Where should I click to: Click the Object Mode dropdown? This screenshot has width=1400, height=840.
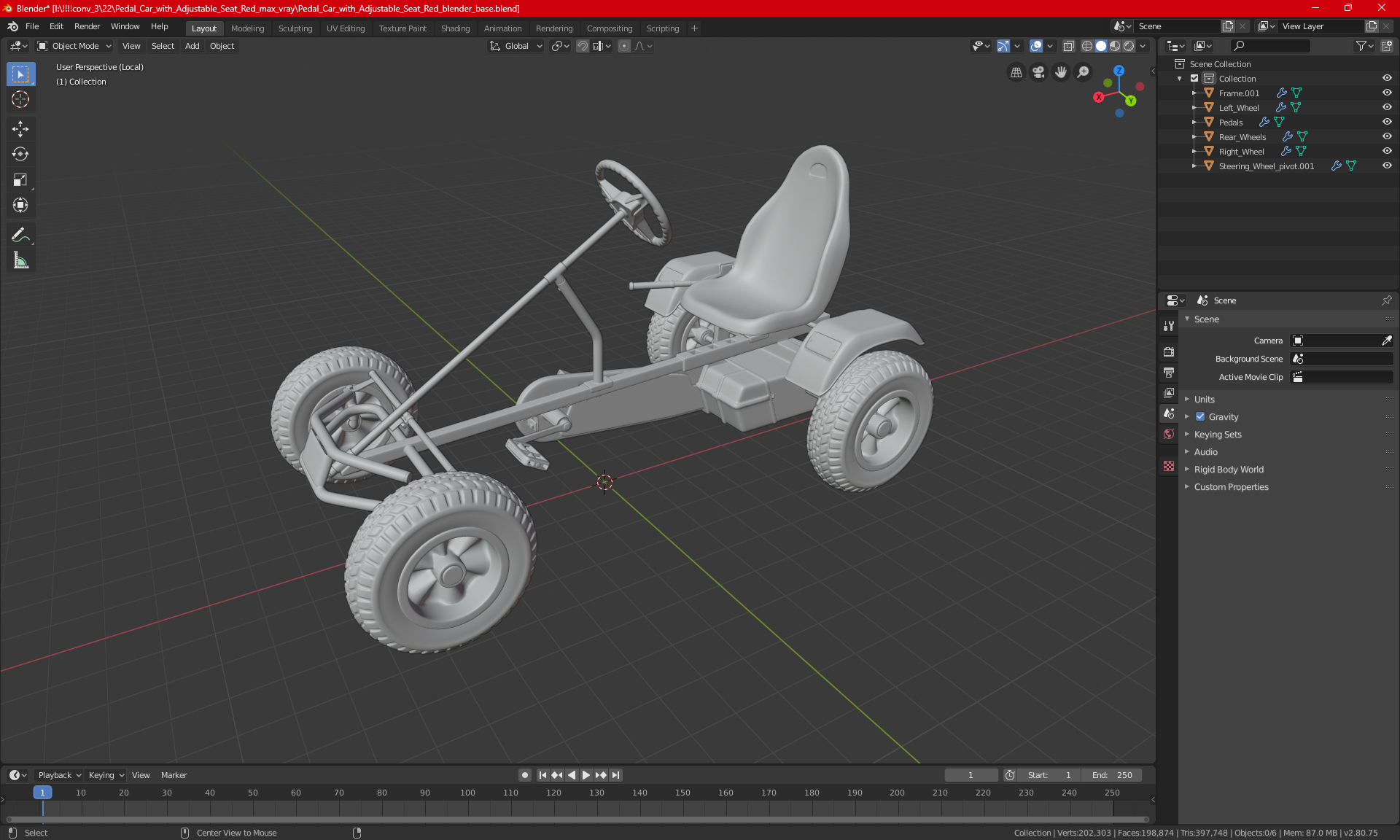point(75,45)
